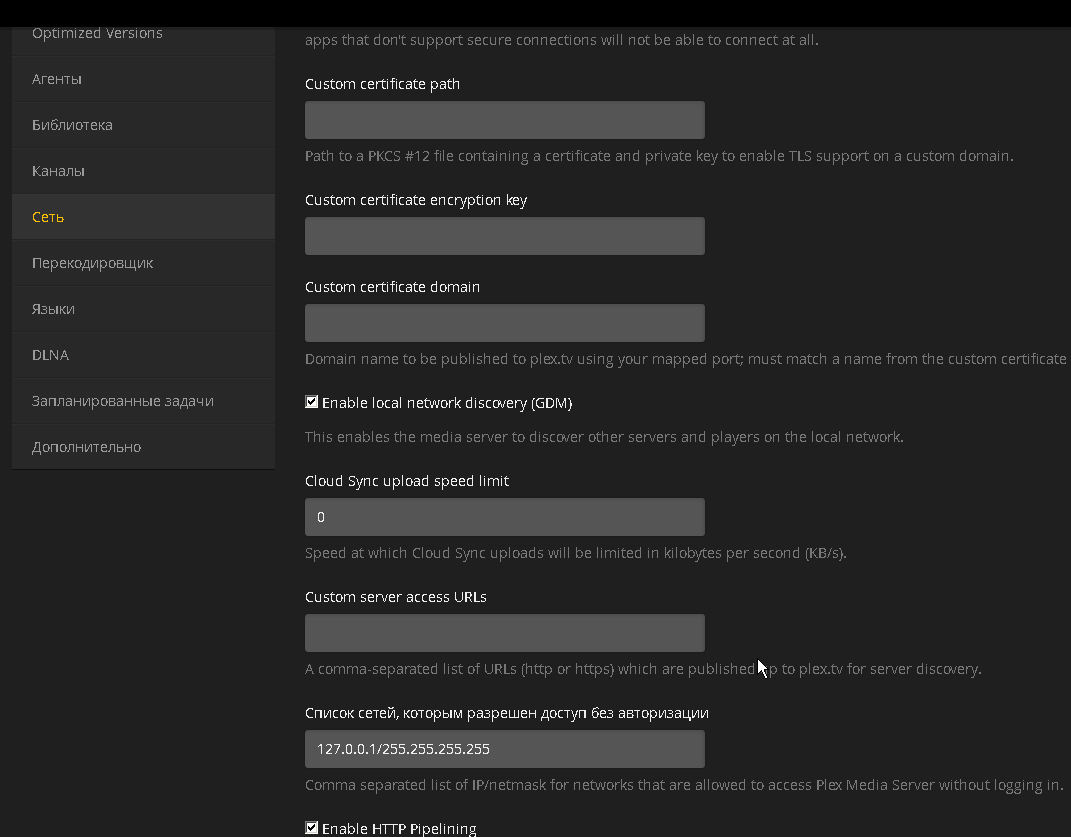Click the Cloud Sync upload speed limit field
Screen dimensions: 1071x837
(504, 517)
